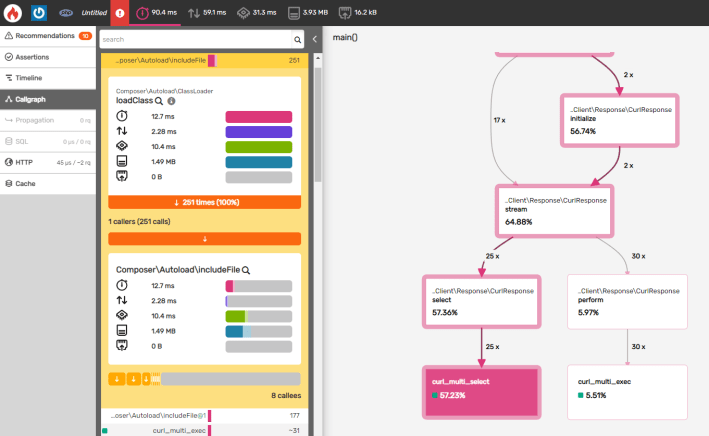
Task: Switch to the 31.3 ms CPU metric
Action: (x=260, y=14)
